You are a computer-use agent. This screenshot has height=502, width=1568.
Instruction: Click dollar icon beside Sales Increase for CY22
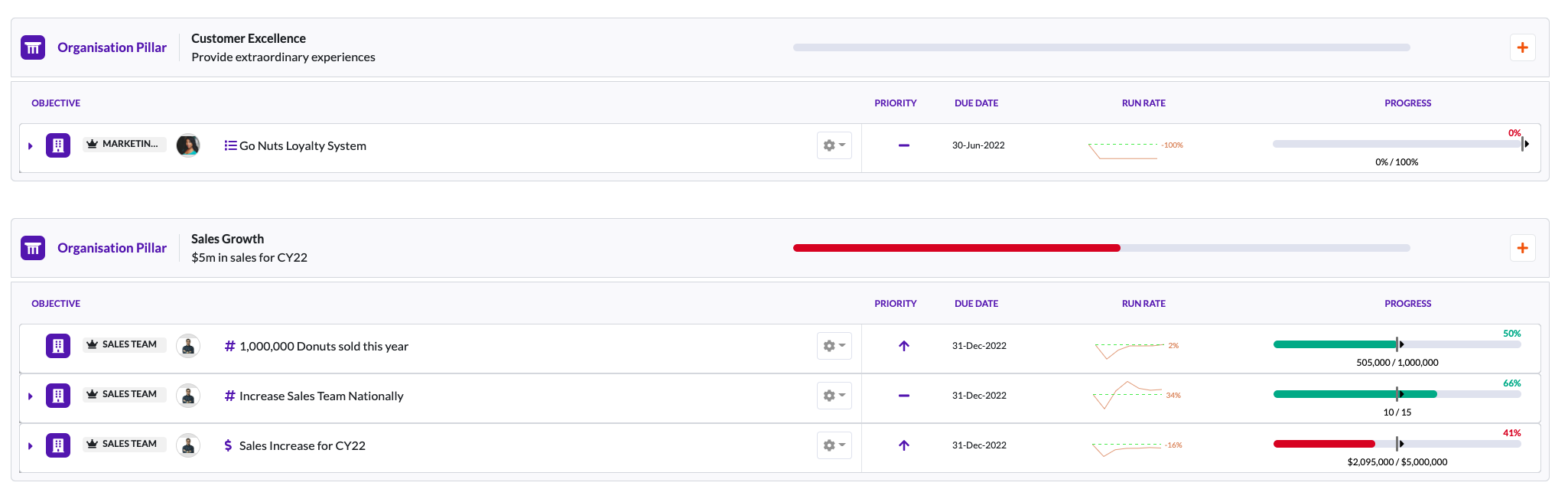(x=228, y=445)
